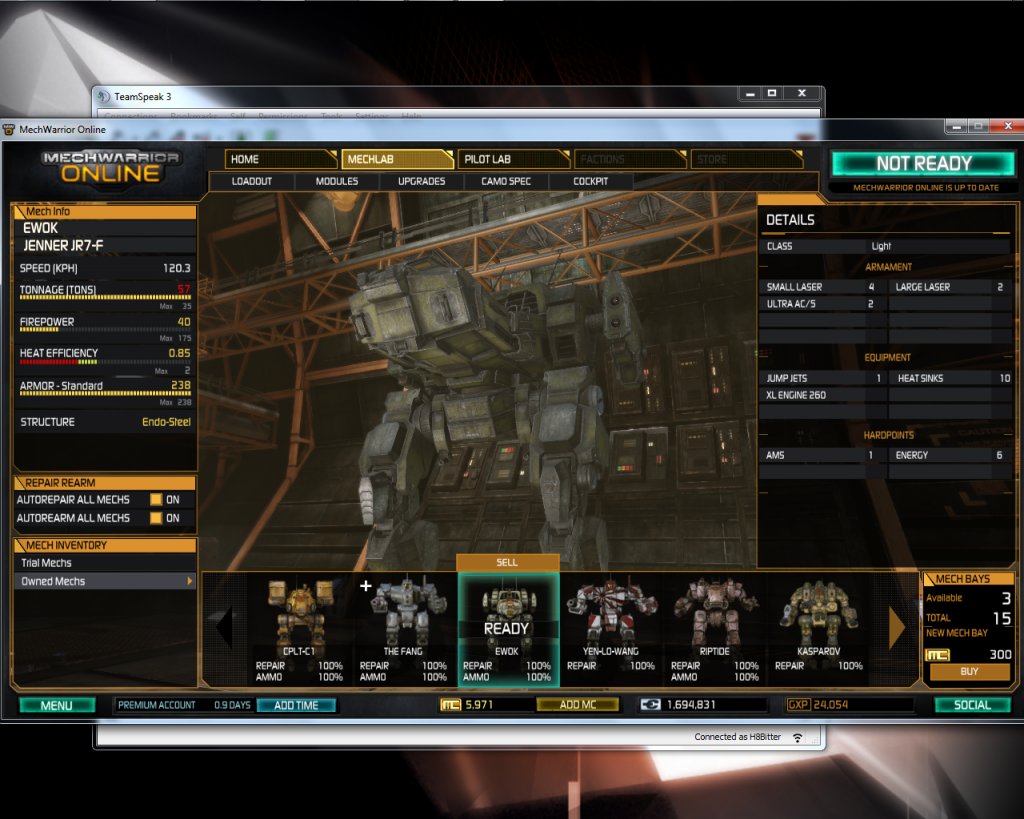Viewport: 1024px width, 819px height.
Task: Click the JENNER JR7-F mech name
Action: (63, 246)
